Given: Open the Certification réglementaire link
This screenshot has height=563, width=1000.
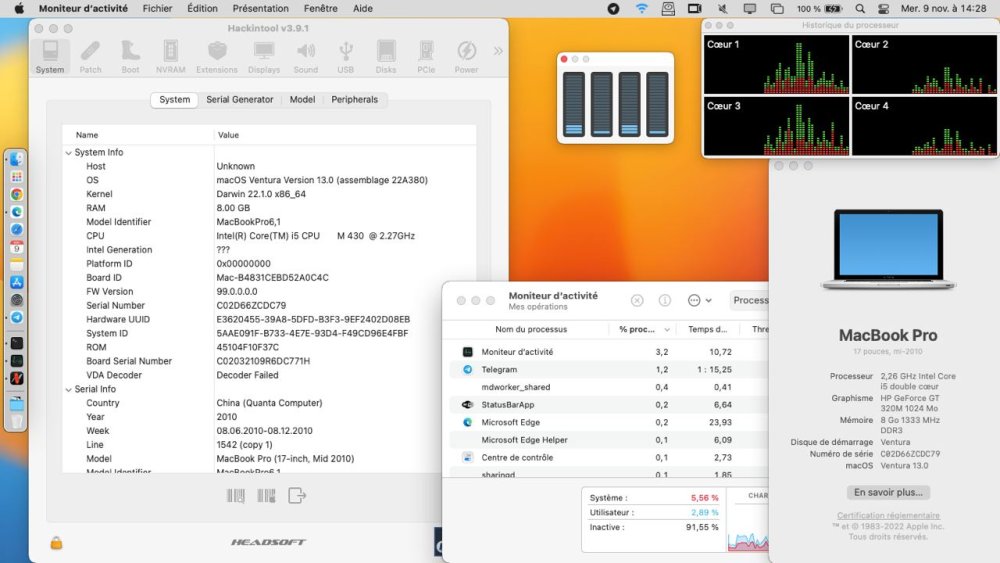Looking at the screenshot, I should pos(888,515).
